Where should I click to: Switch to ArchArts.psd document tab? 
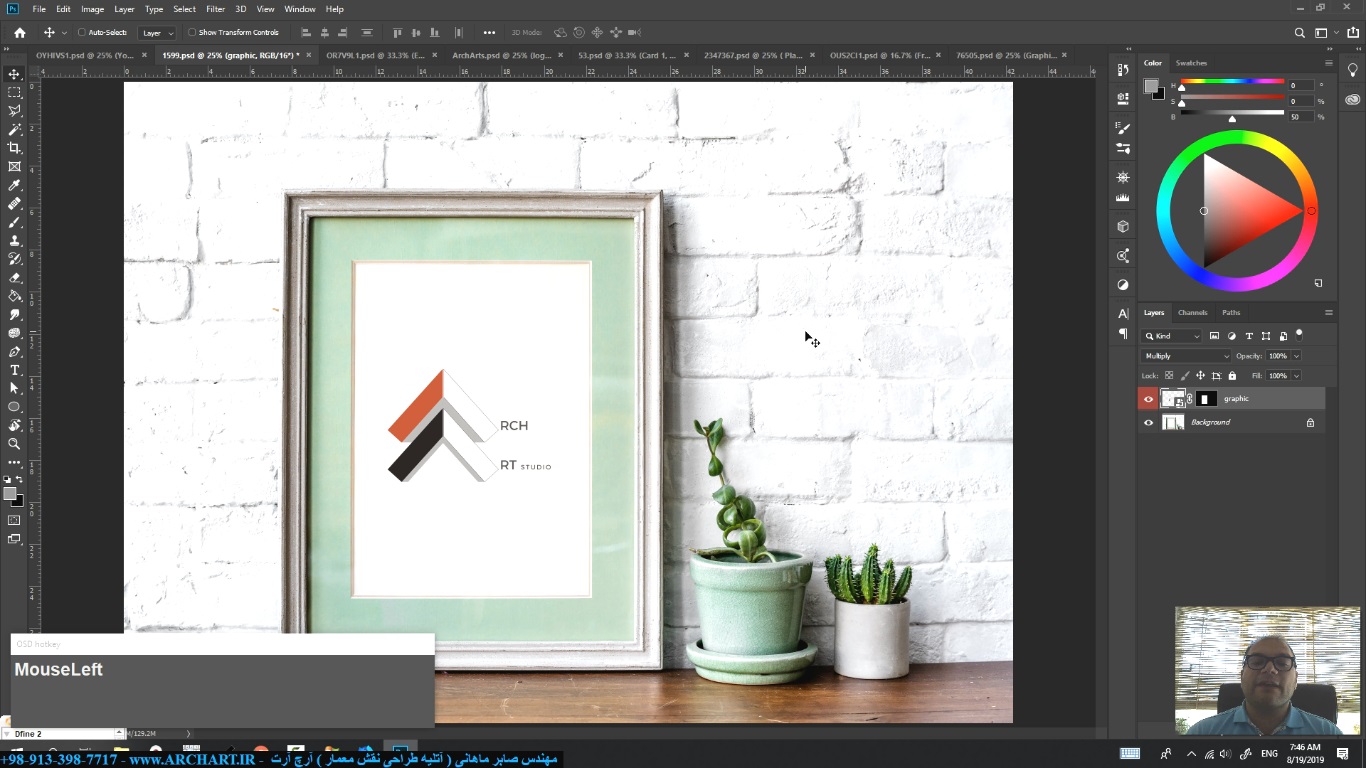click(x=501, y=56)
